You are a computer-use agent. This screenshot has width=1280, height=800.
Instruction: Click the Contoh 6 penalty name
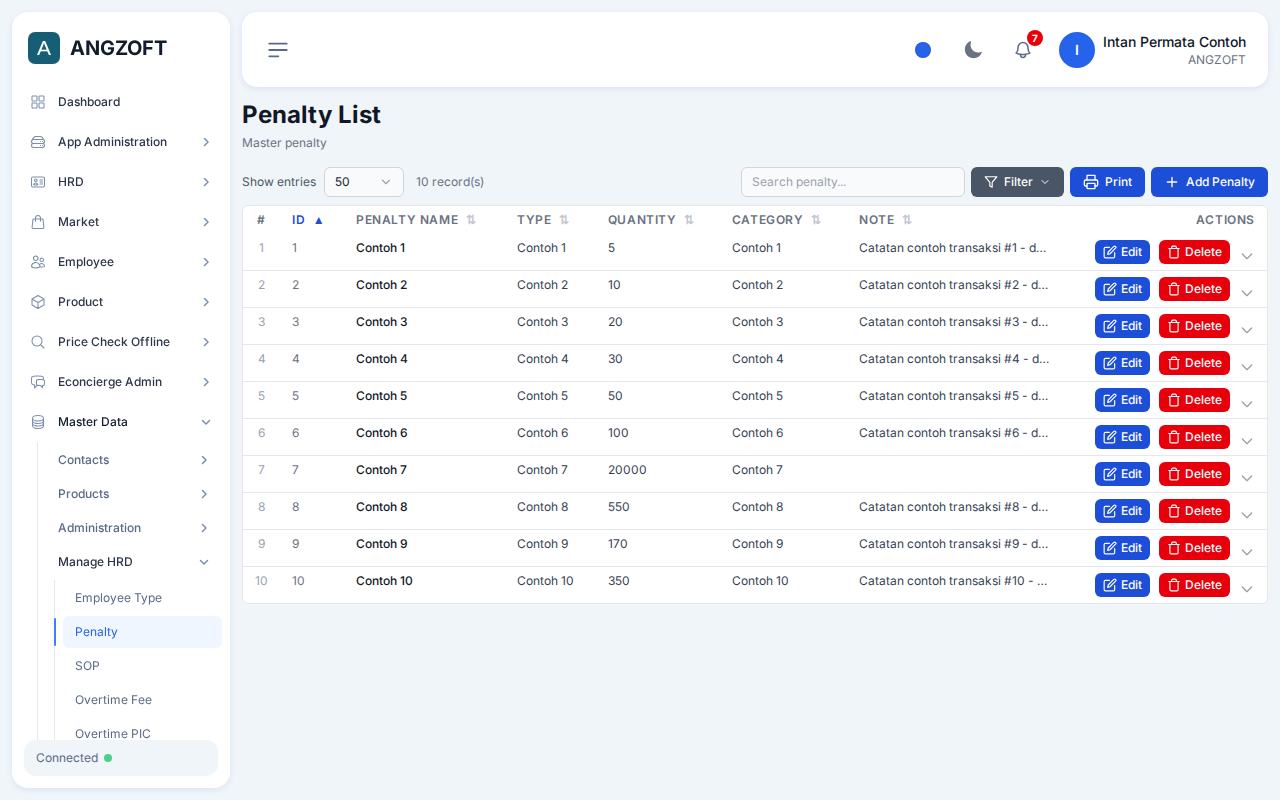pyautogui.click(x=381, y=433)
